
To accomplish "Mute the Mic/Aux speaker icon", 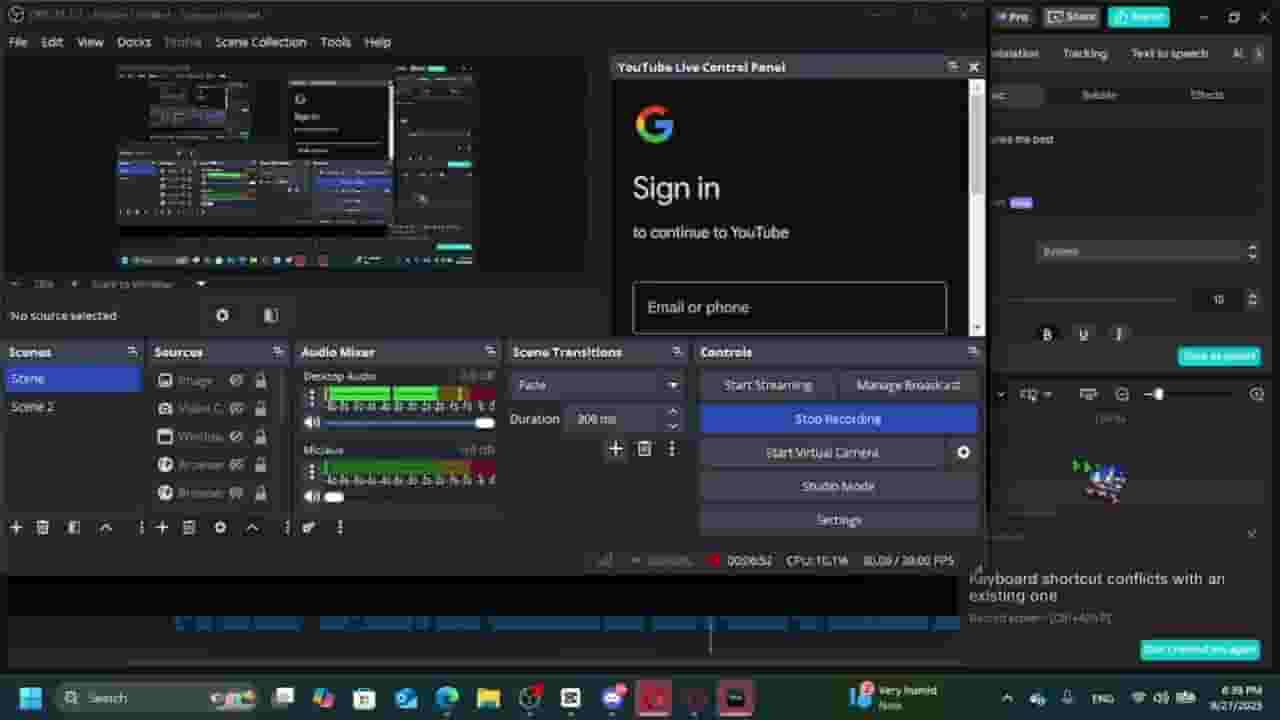I will 313,496.
